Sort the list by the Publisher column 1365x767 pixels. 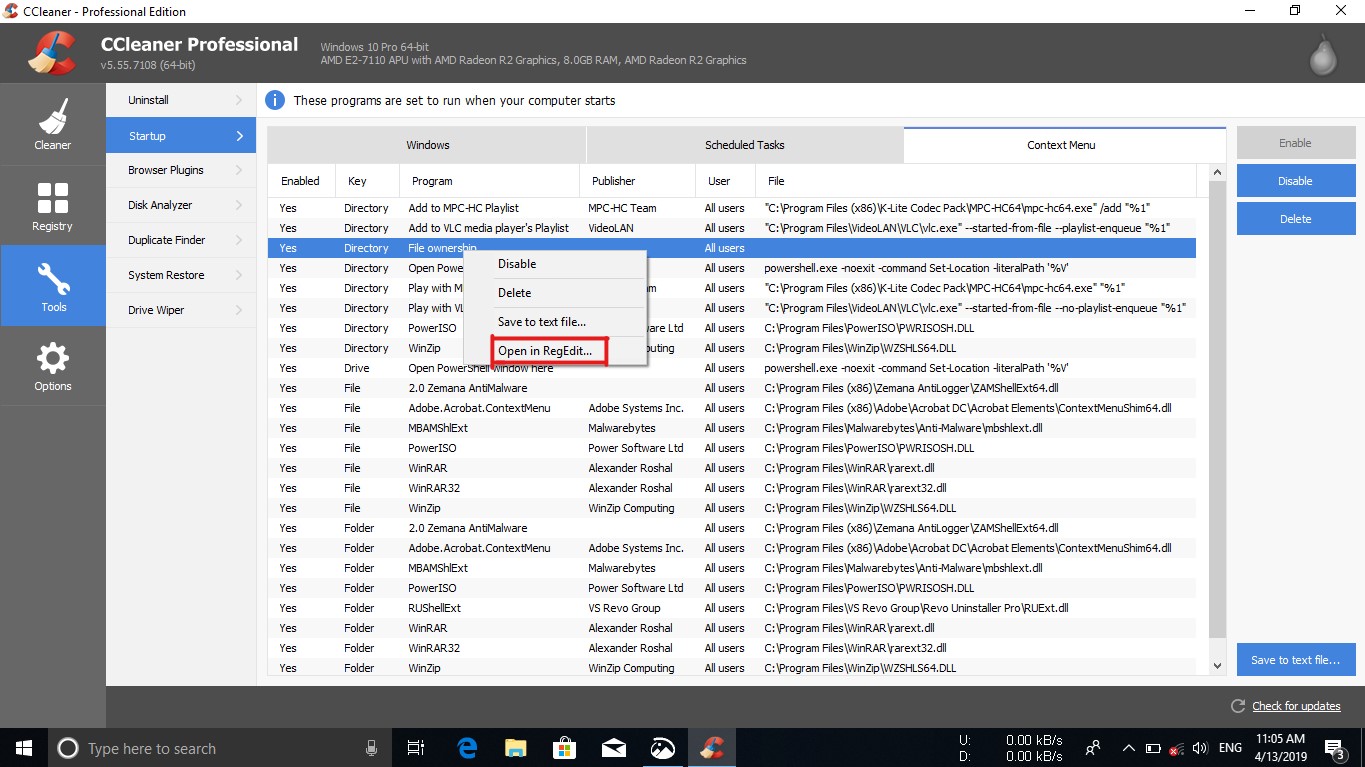(637, 181)
